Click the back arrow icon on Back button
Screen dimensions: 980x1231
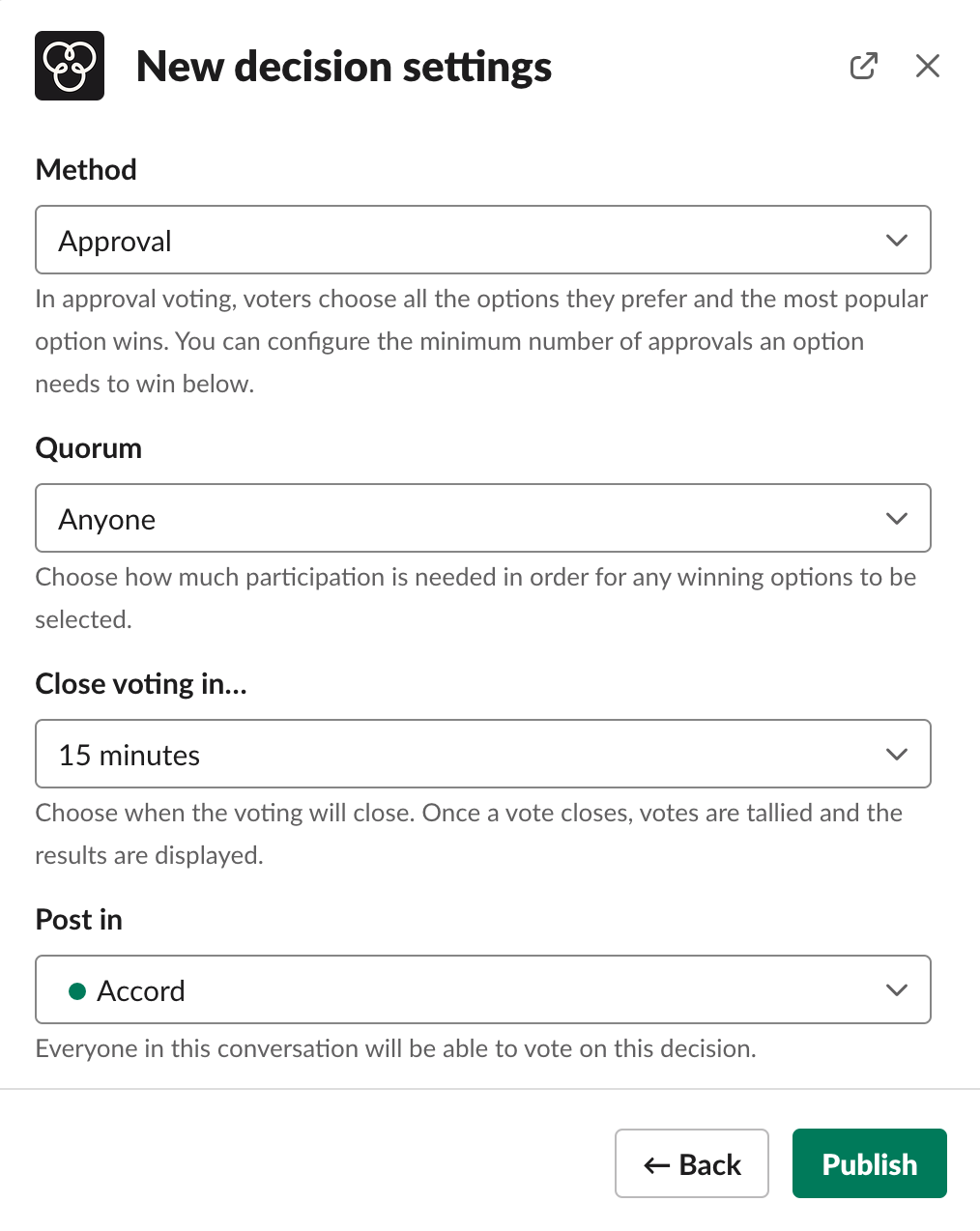[x=656, y=1163]
